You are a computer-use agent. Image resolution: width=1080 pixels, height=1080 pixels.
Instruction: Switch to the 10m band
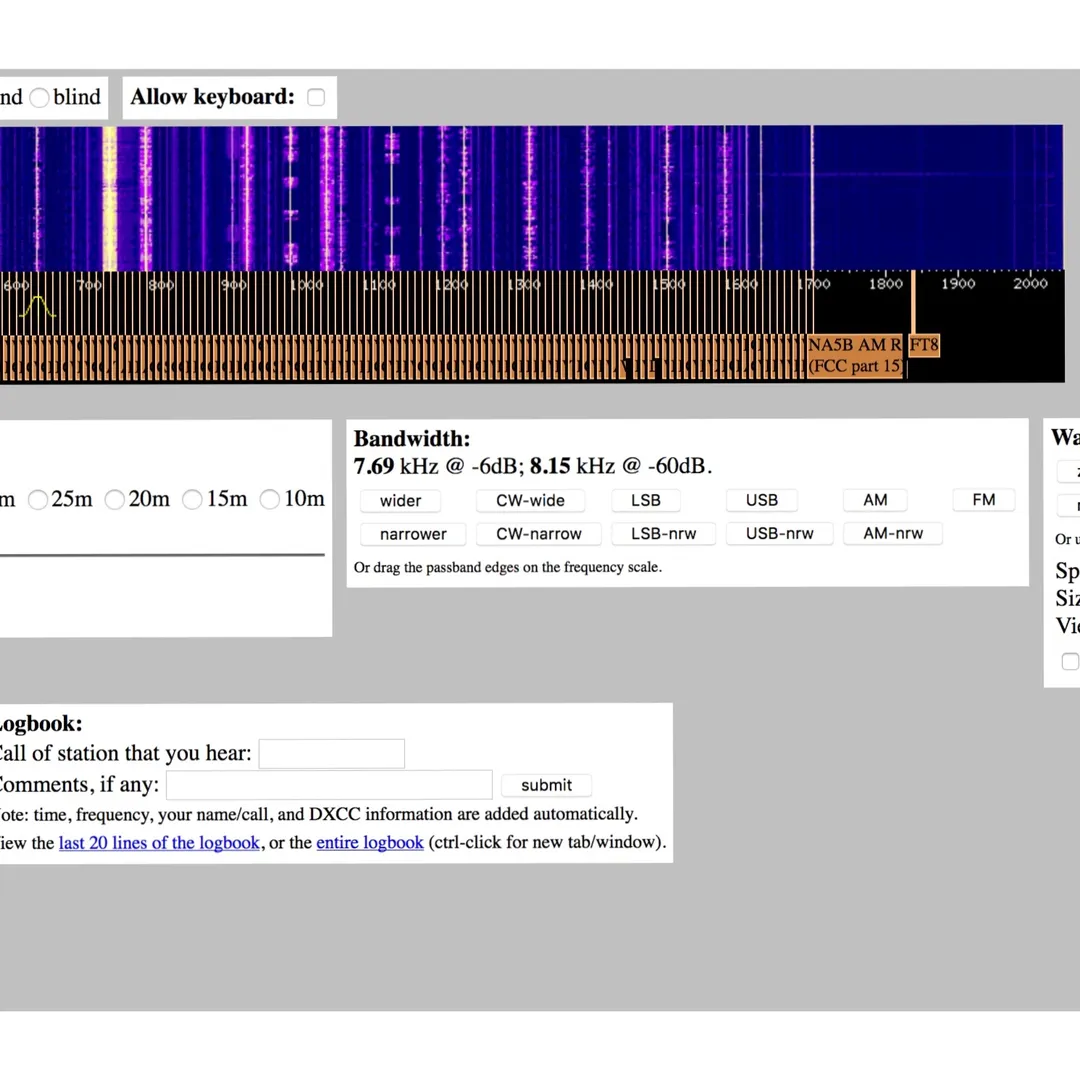pos(270,499)
